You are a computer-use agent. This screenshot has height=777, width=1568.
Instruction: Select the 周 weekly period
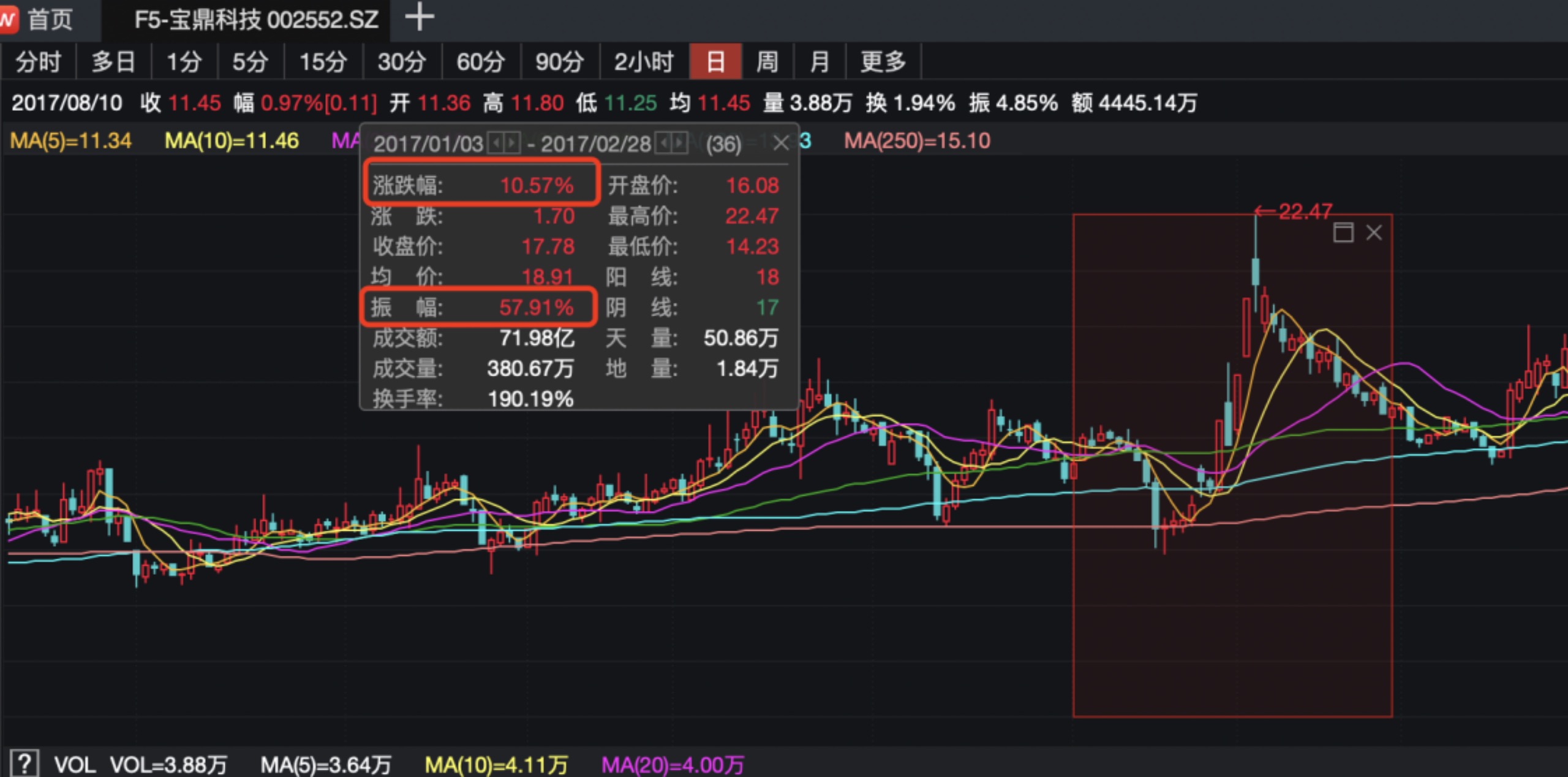(767, 62)
